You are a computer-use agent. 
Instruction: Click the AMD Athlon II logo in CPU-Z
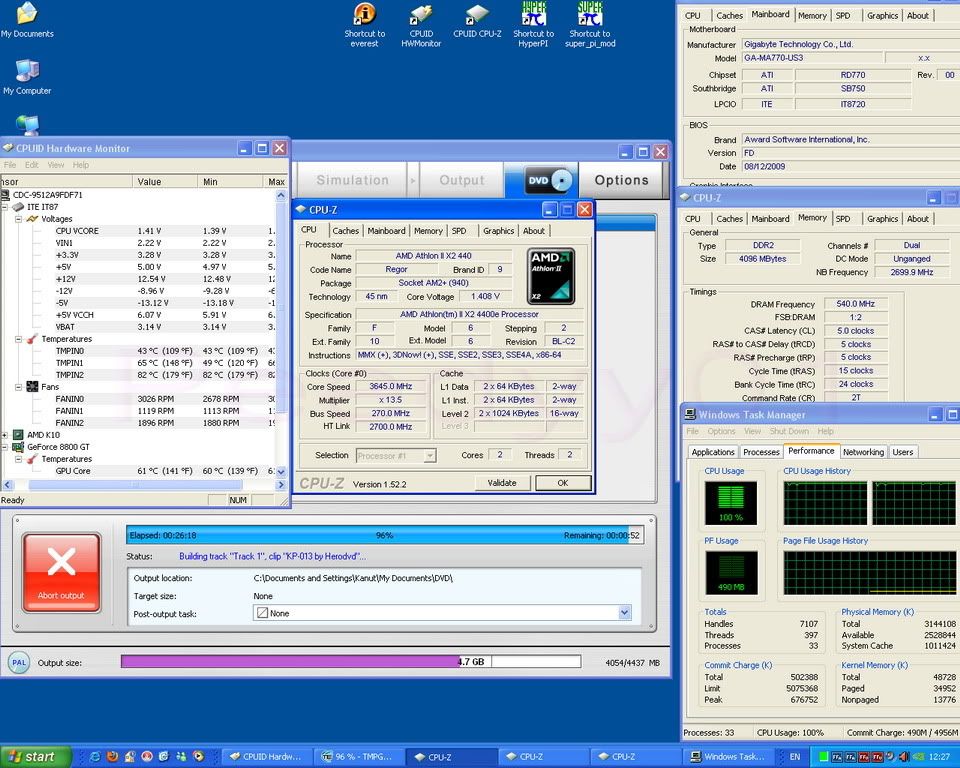coord(550,276)
